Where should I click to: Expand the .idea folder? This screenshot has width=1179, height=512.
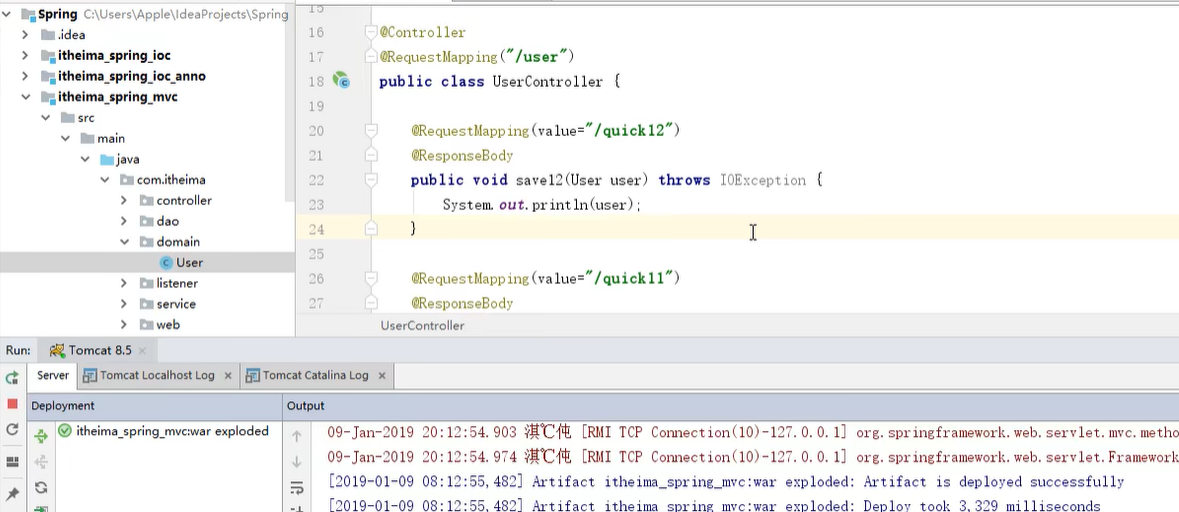point(26,35)
